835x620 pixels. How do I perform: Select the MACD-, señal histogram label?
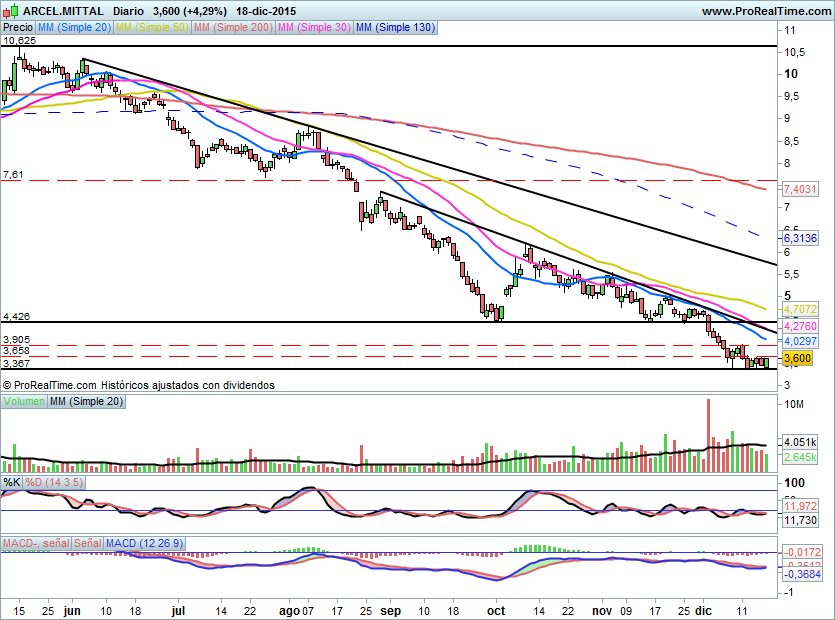pos(36,543)
